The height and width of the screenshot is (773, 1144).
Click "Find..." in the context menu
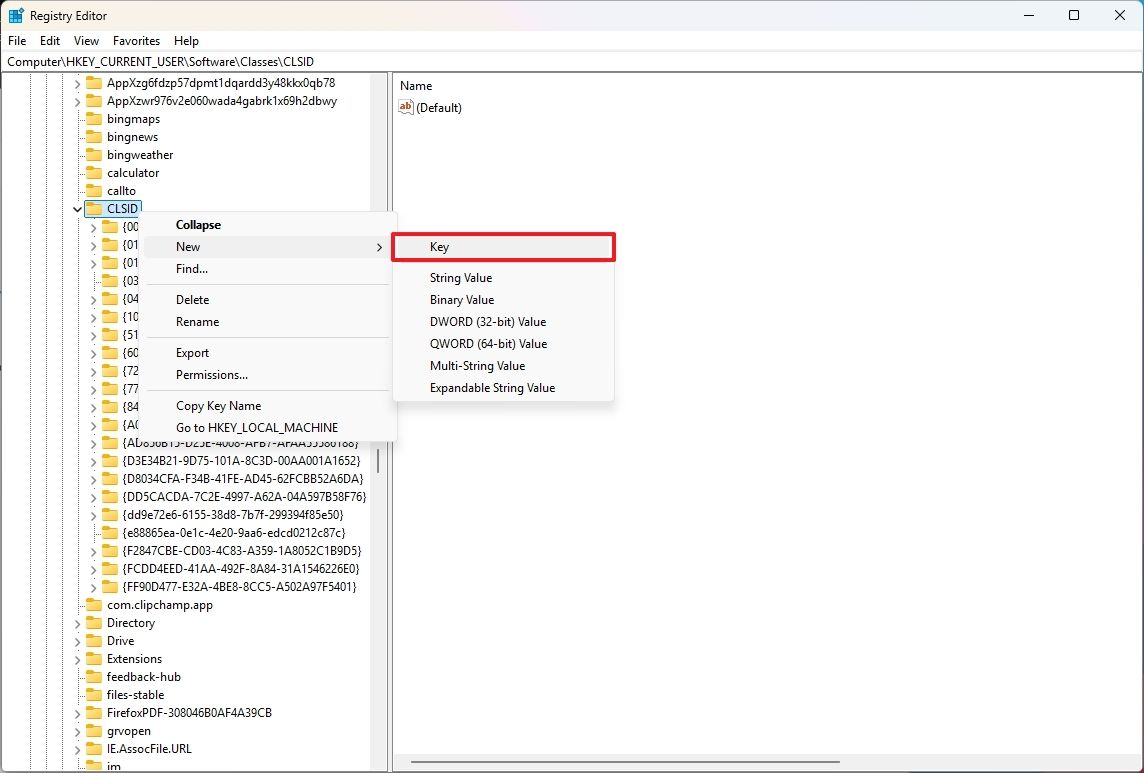click(191, 268)
